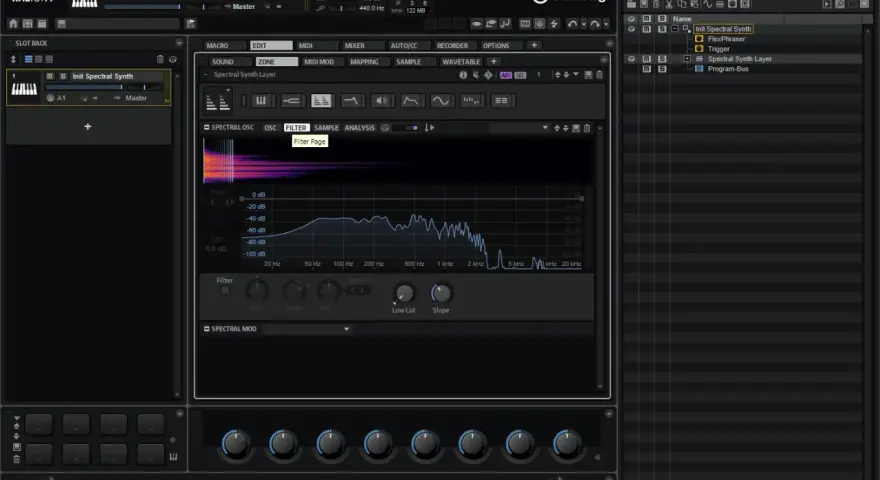The height and width of the screenshot is (480, 880).
Task: Toggle the Filter enable checkbox
Action: point(224,290)
